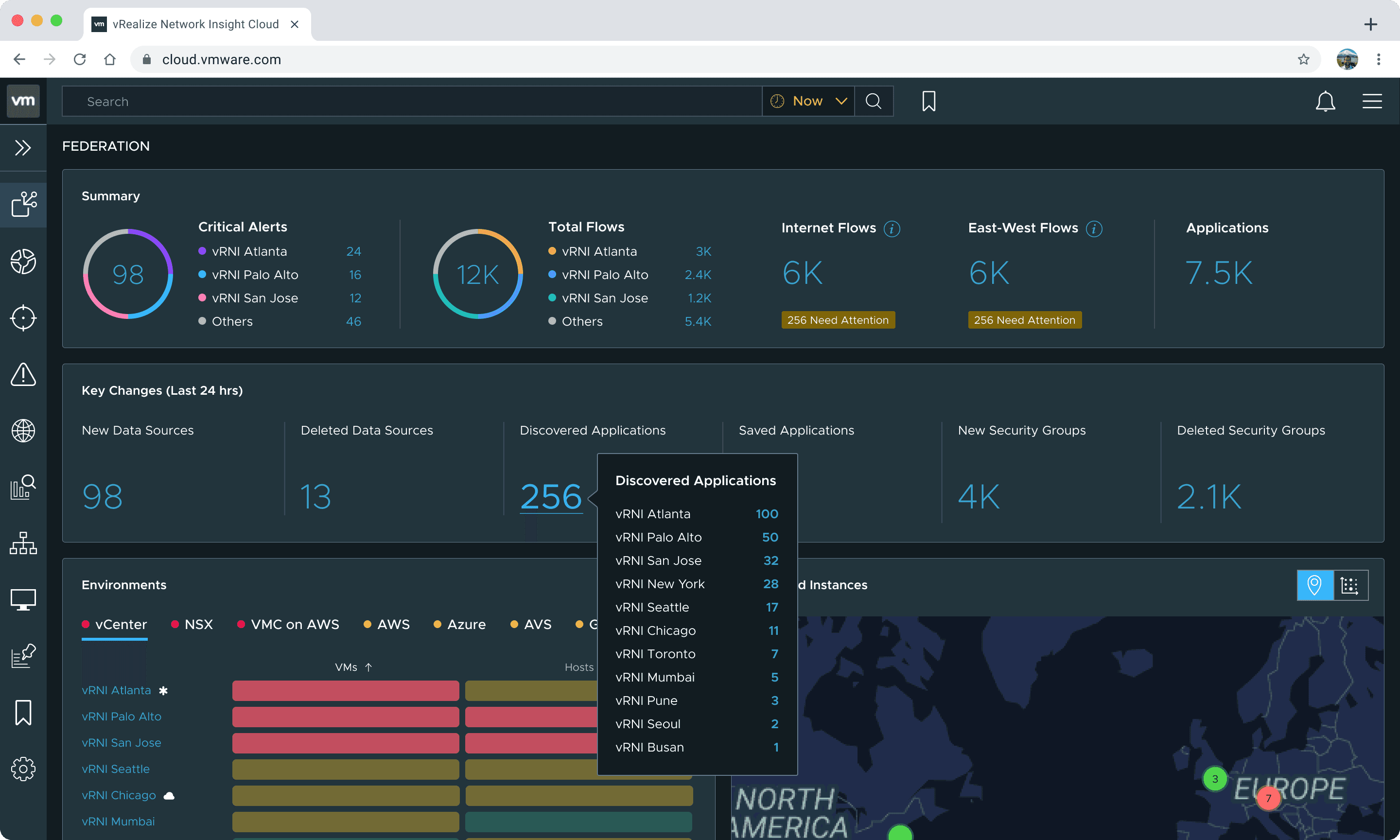Open the notifications bell
Screen dimensions: 1400x840
tap(1325, 101)
